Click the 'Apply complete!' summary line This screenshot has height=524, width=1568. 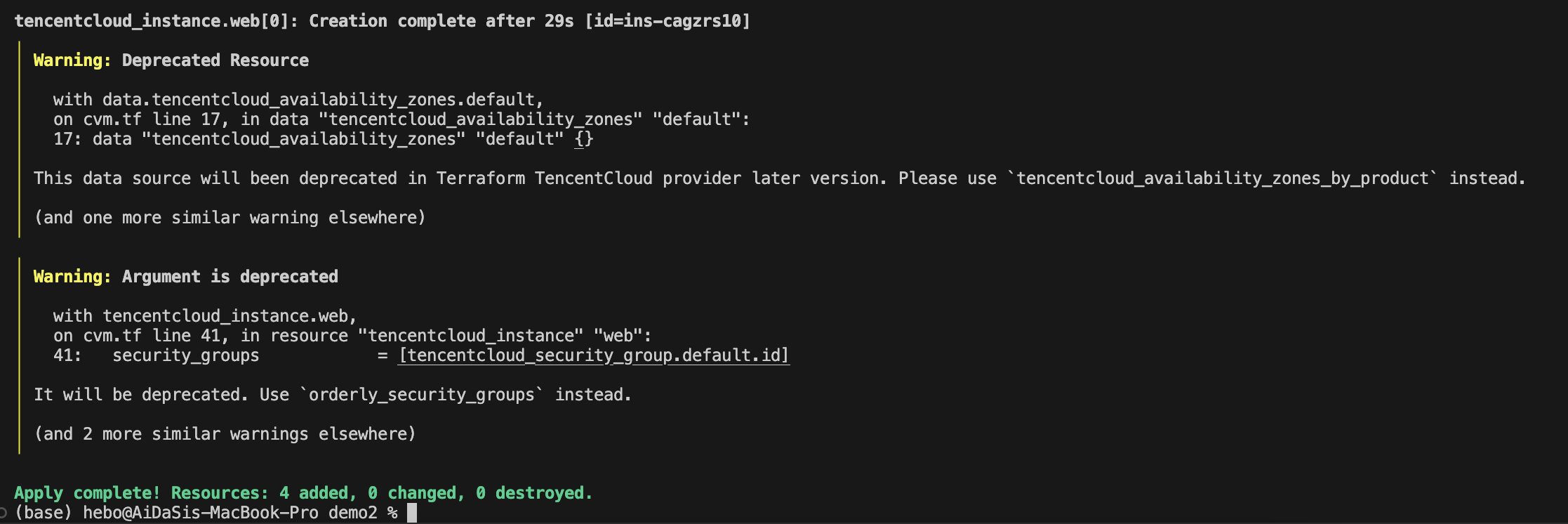click(x=303, y=493)
